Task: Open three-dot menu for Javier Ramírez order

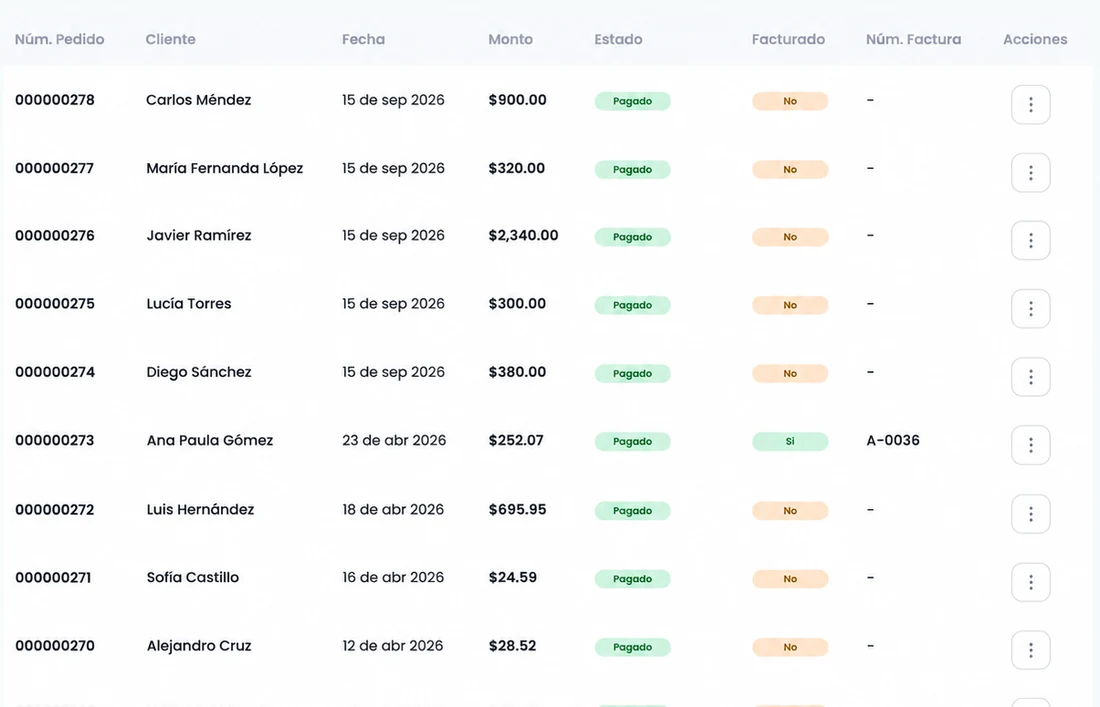Action: pyautogui.click(x=1031, y=241)
